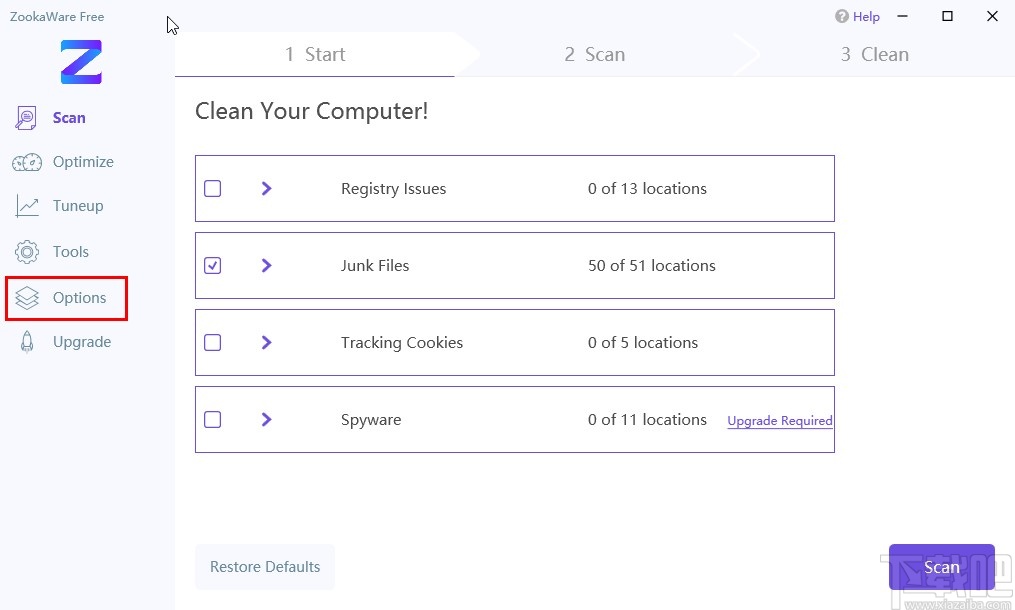Click the Tools gear icon

[27, 252]
